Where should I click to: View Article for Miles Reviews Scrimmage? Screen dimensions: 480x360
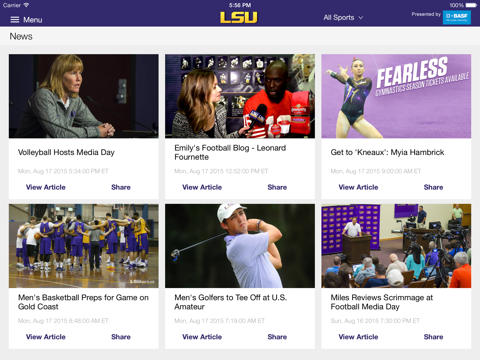point(358,337)
